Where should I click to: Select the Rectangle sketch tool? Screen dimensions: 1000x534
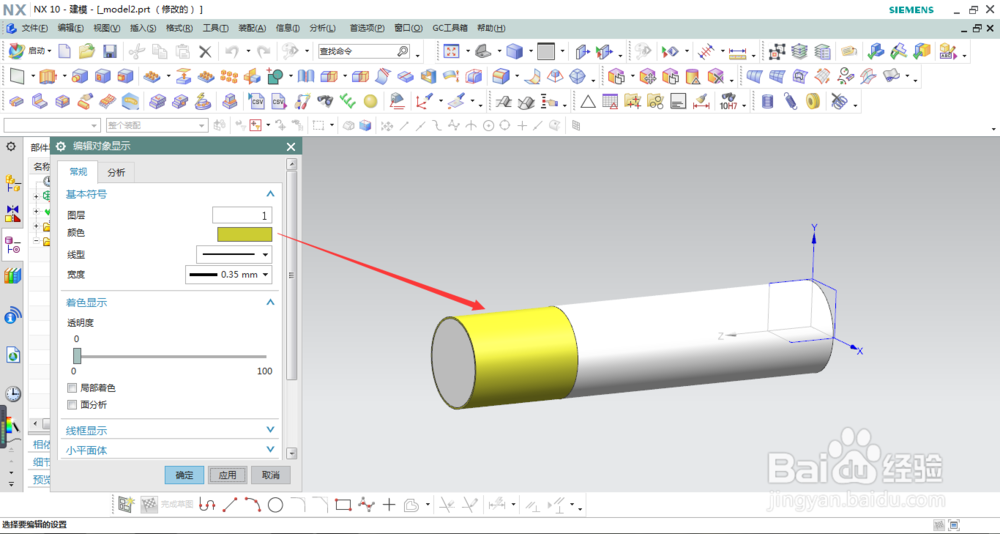click(x=343, y=505)
